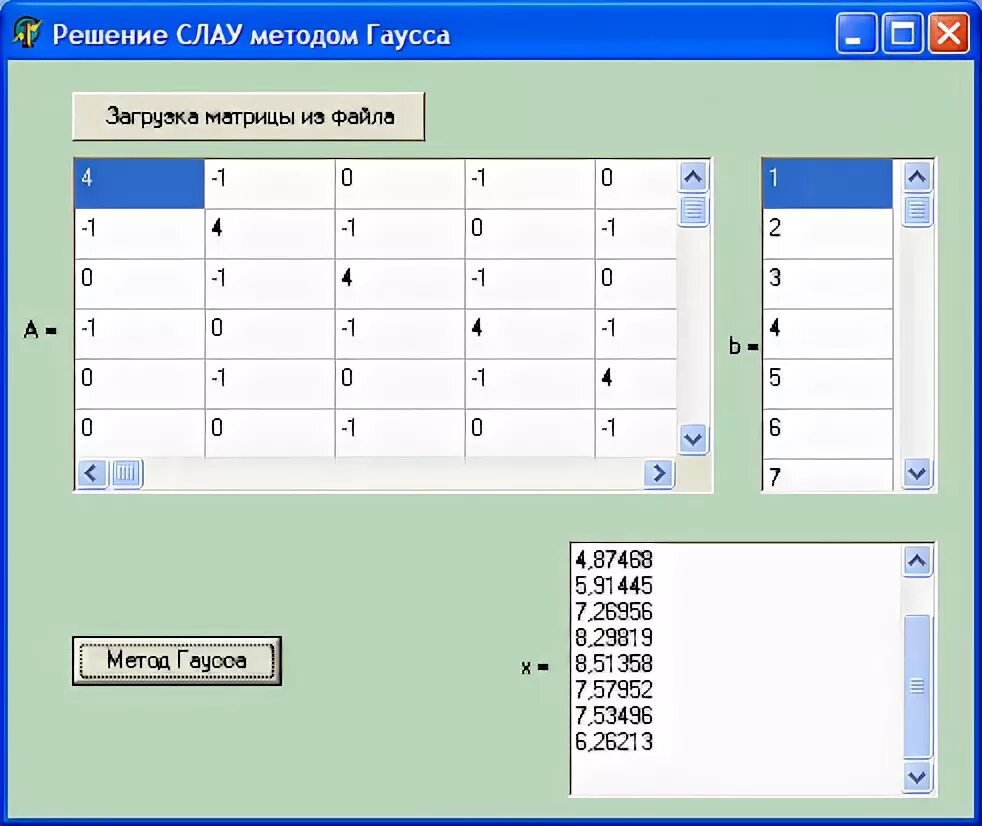
Task: Click the app icon in title bar
Action: pos(27,33)
